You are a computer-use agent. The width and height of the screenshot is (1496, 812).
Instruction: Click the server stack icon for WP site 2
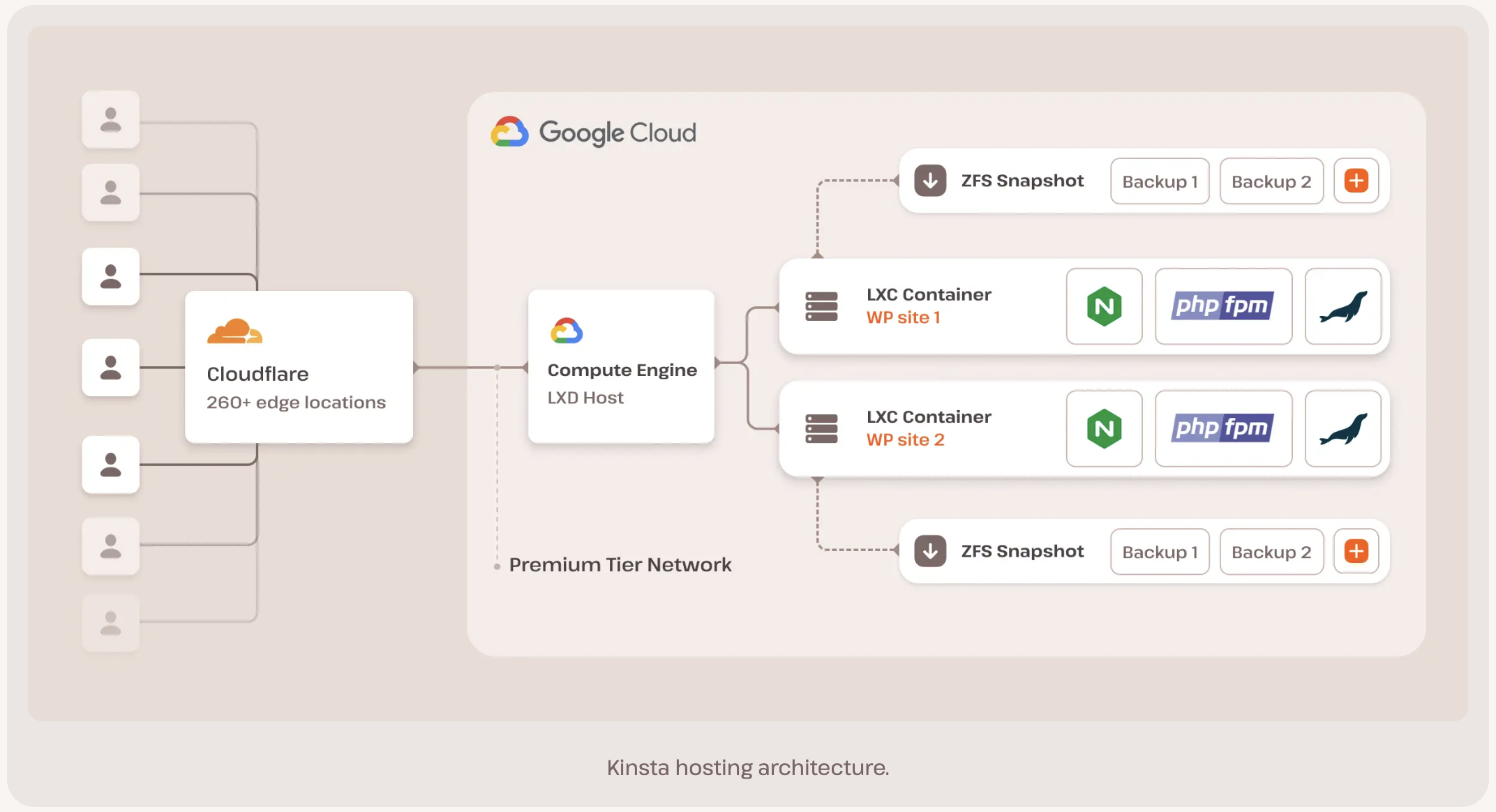821,428
